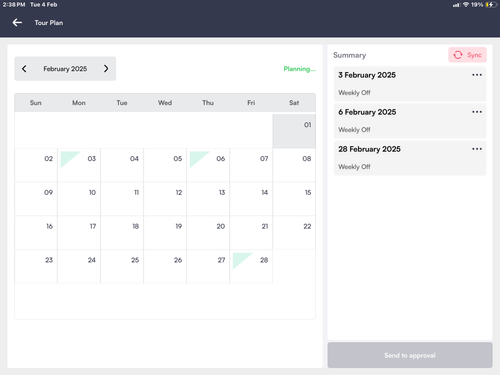
Task: Select calendar date 24
Action: 79,266
